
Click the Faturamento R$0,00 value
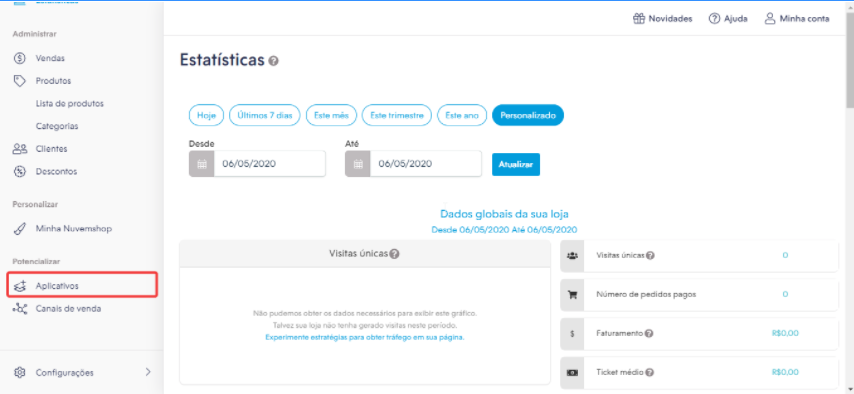tap(785, 334)
